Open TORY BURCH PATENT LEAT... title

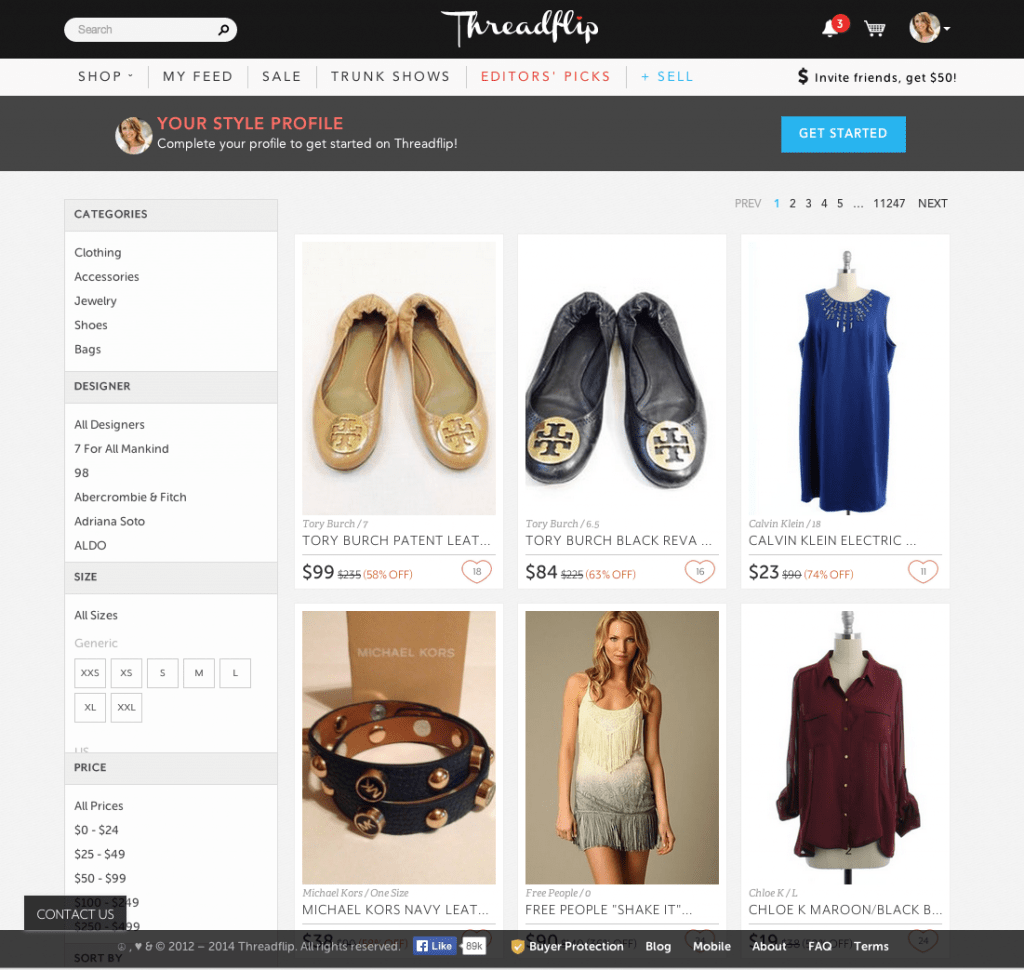(x=396, y=540)
